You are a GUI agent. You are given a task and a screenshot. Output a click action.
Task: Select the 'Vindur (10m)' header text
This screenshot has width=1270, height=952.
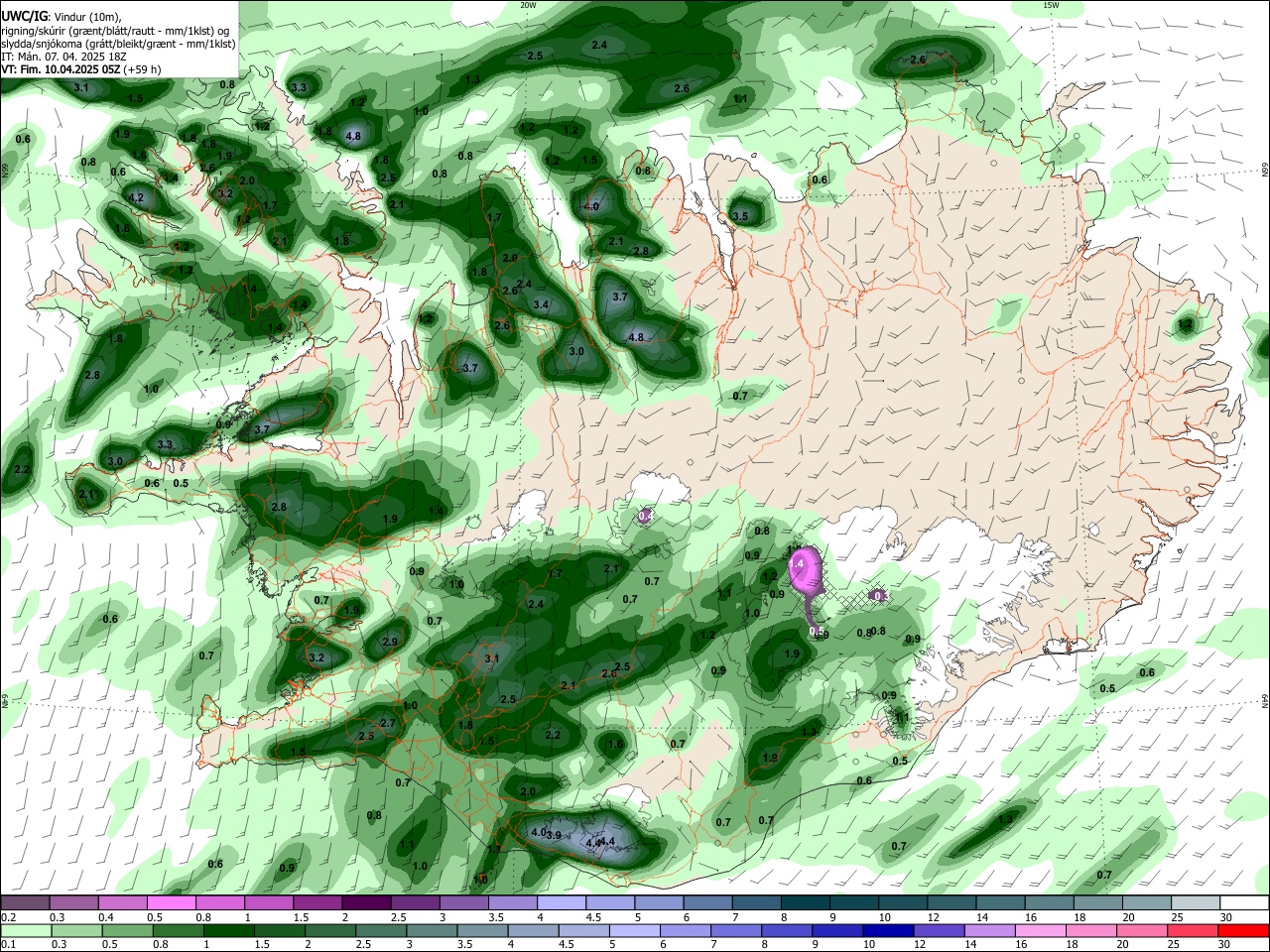(x=87, y=17)
